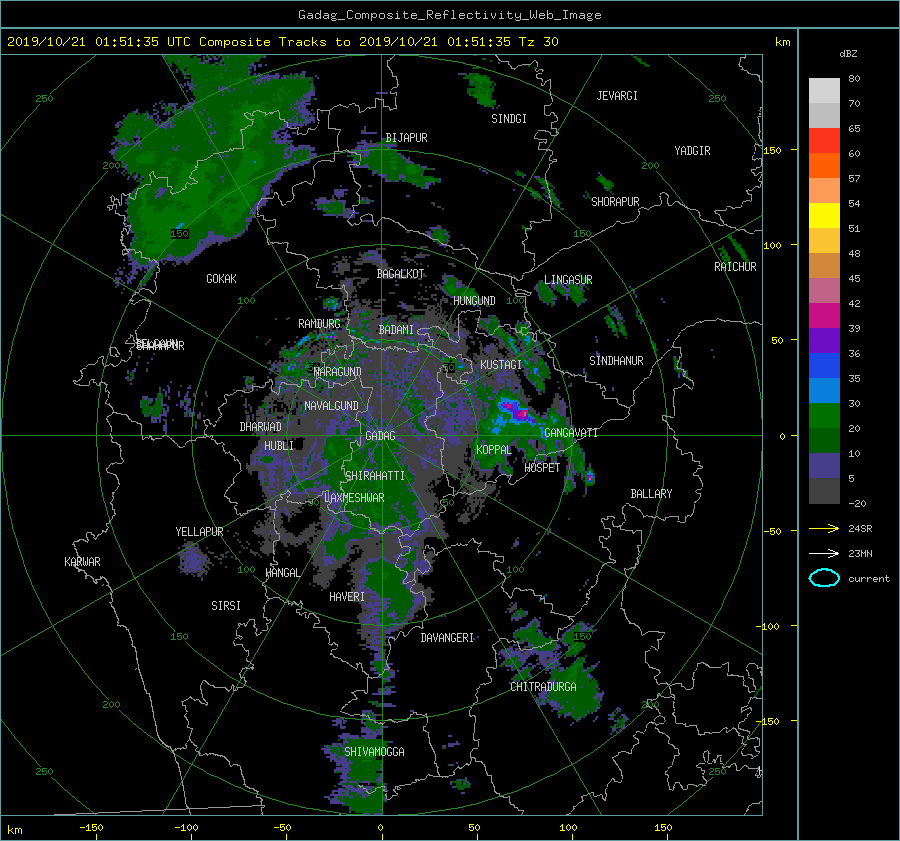Click the HOSPET city label
This screenshot has width=900, height=841.
[542, 468]
